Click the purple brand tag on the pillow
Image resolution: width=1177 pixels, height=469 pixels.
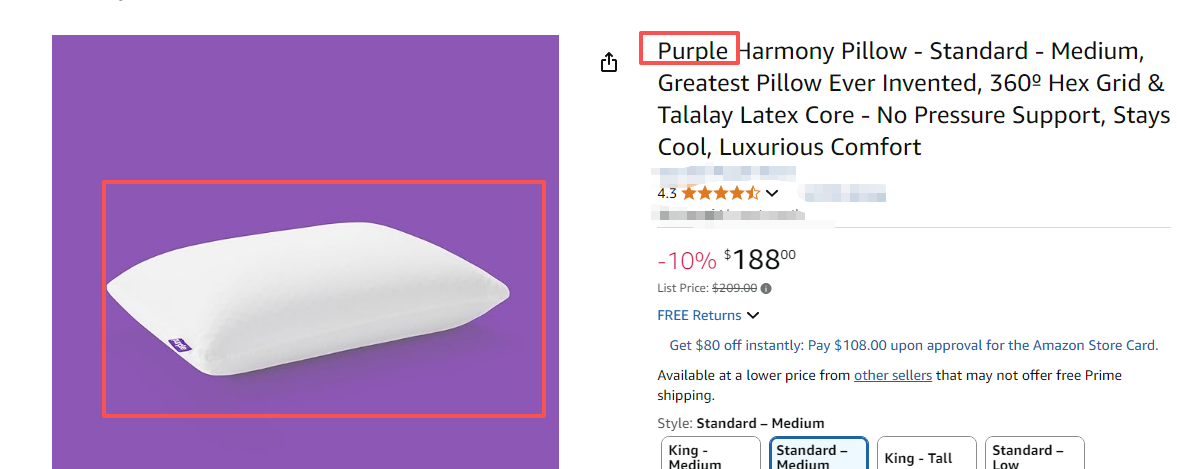pos(179,346)
